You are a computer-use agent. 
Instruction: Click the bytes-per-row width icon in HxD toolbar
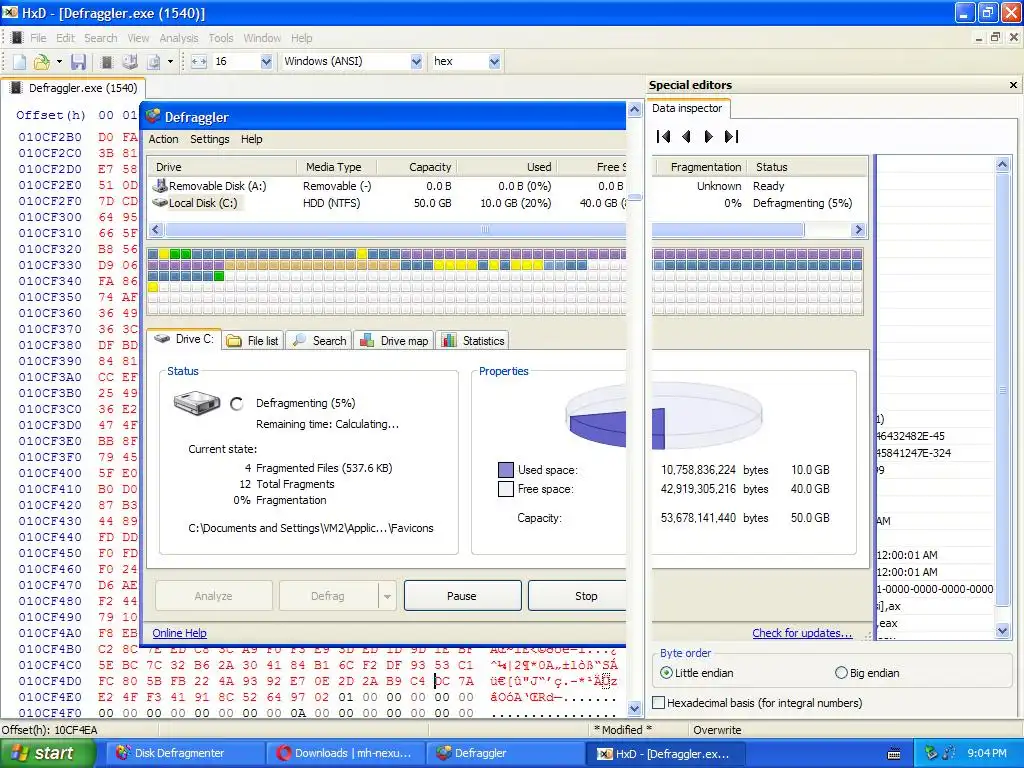199,61
